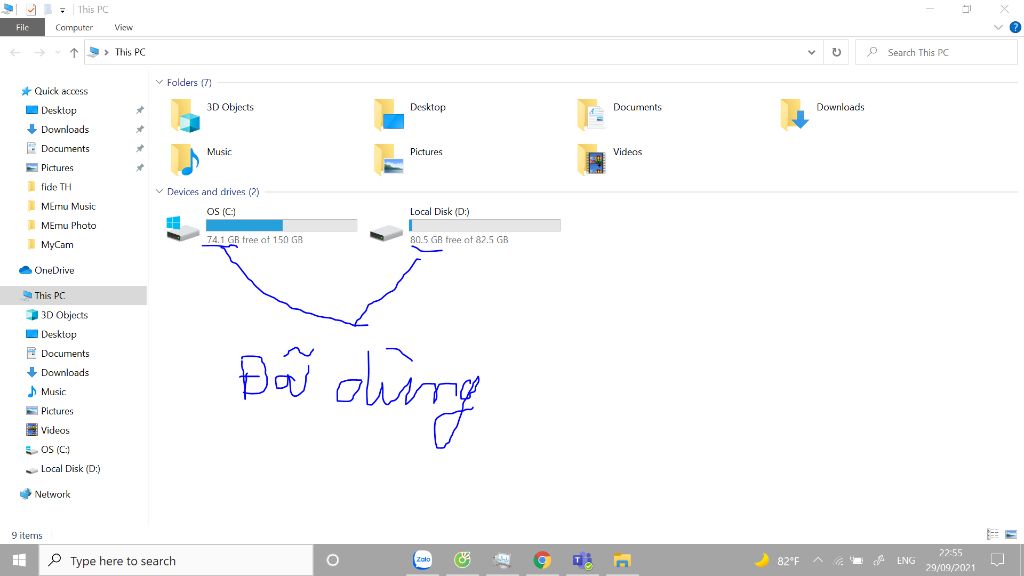
Task: Open the Pictures folder in Folders section
Action: [409, 159]
